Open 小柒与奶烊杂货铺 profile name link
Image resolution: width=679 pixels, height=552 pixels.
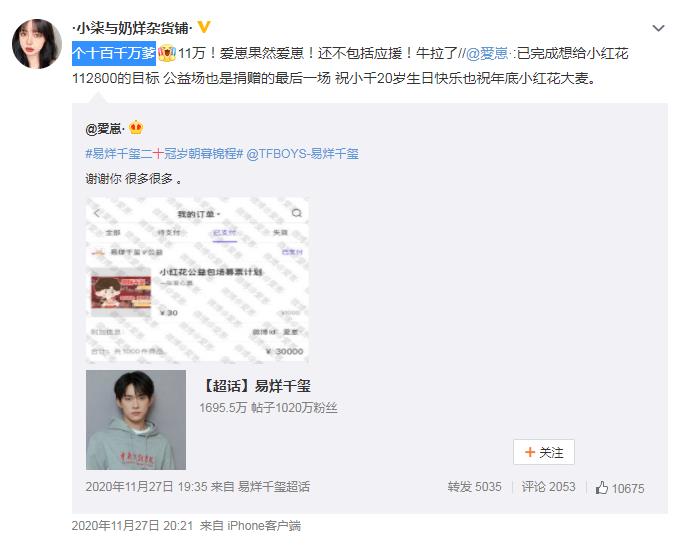pos(133,29)
